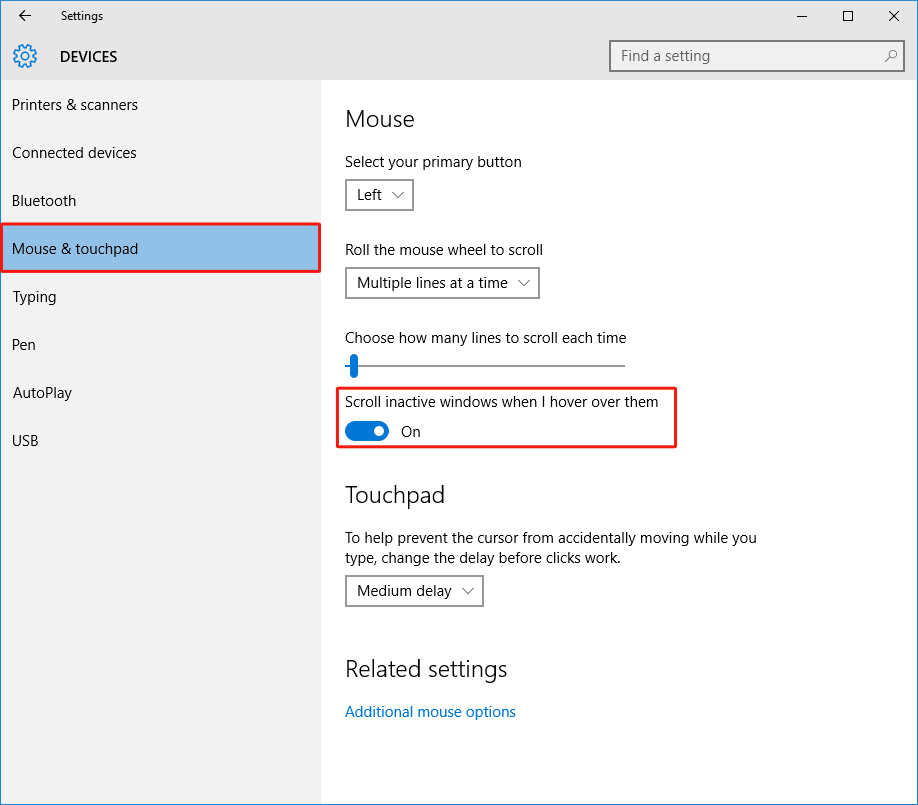918x805 pixels.
Task: Navigate to USB settings
Action: coord(25,441)
